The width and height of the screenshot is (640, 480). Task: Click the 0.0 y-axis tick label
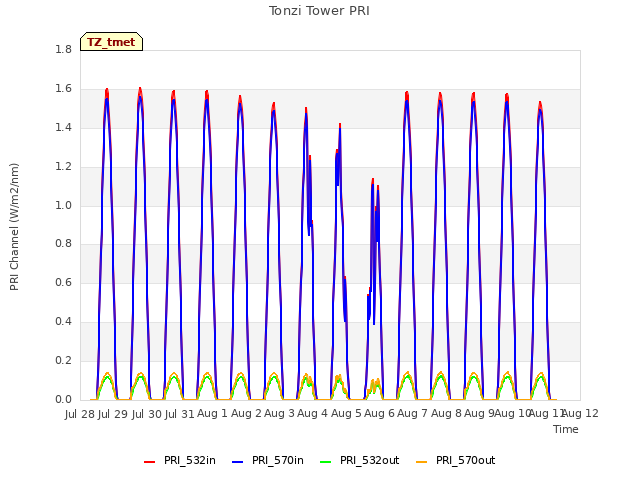tap(64, 400)
